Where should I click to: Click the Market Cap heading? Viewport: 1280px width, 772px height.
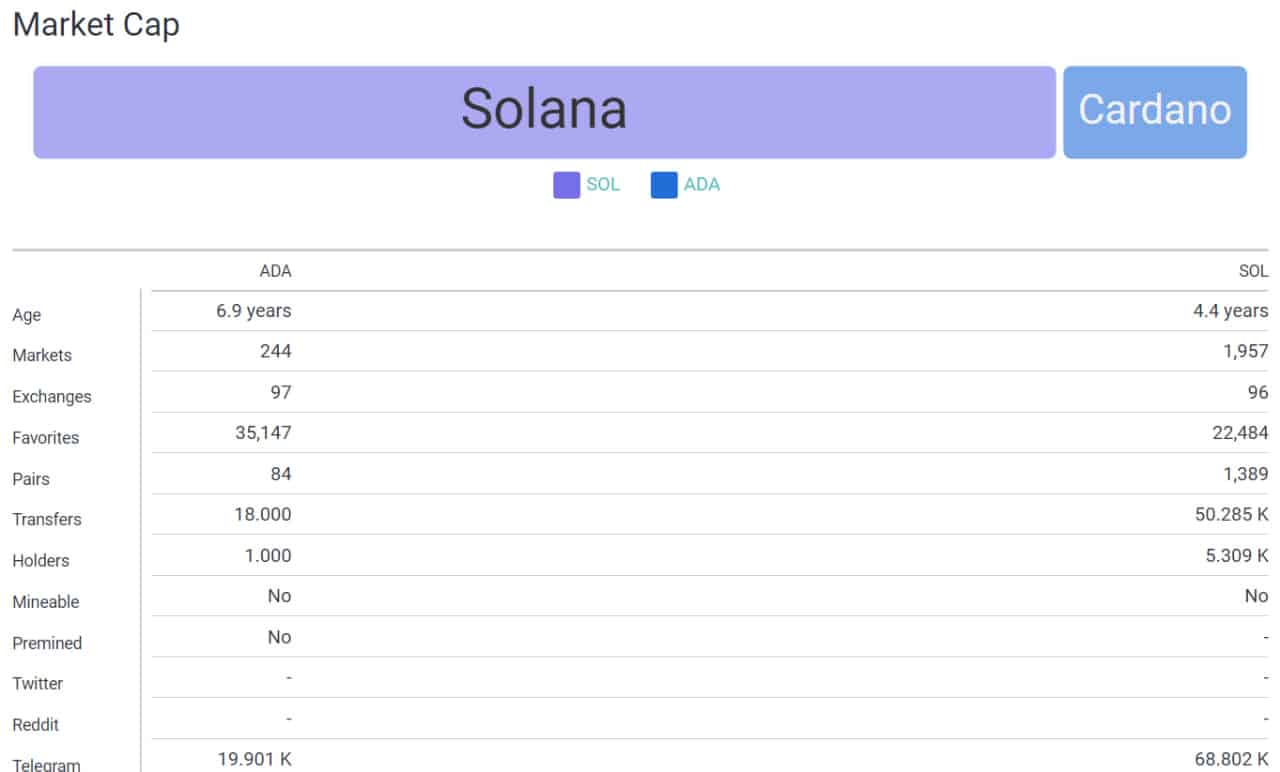(96, 24)
